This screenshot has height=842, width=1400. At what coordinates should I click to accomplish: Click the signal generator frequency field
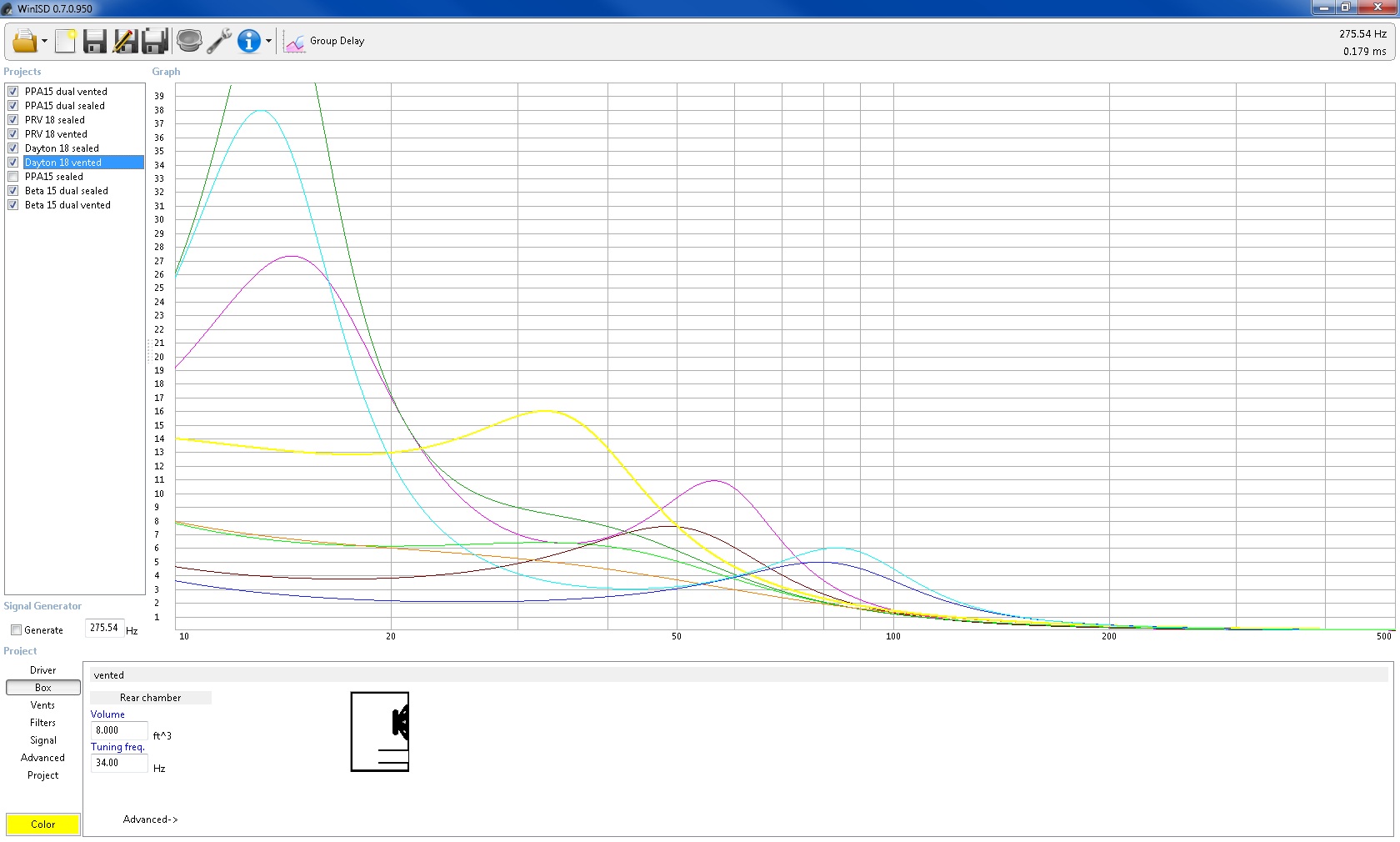(x=104, y=629)
